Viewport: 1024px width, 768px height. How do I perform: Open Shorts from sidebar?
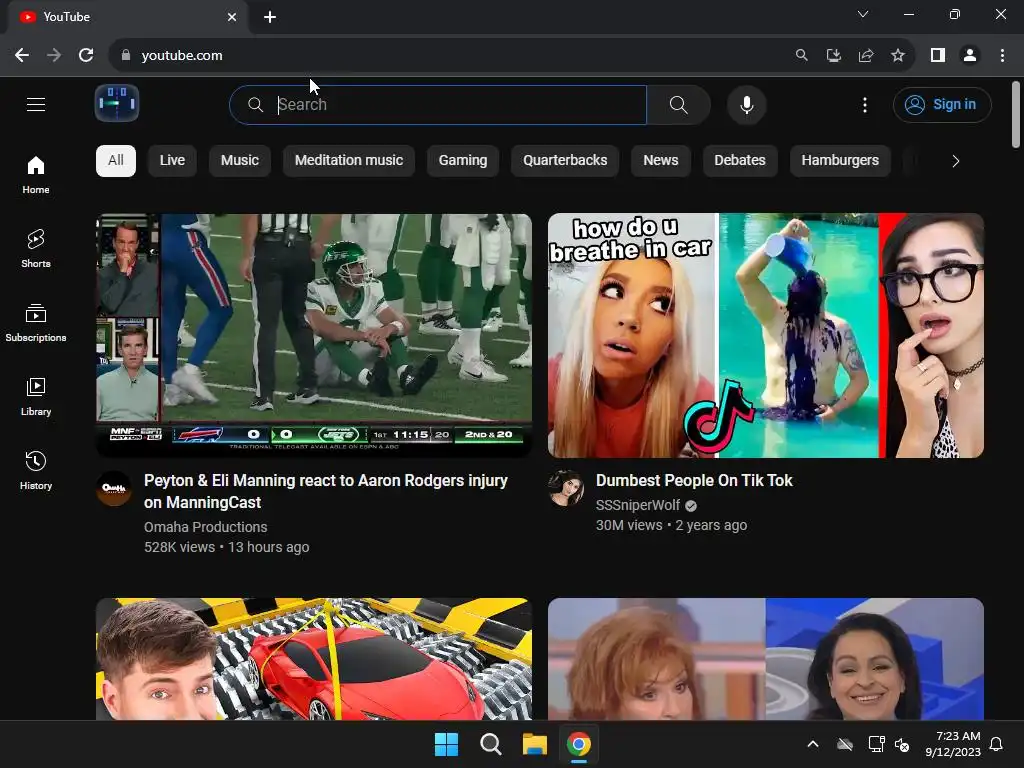tap(36, 249)
